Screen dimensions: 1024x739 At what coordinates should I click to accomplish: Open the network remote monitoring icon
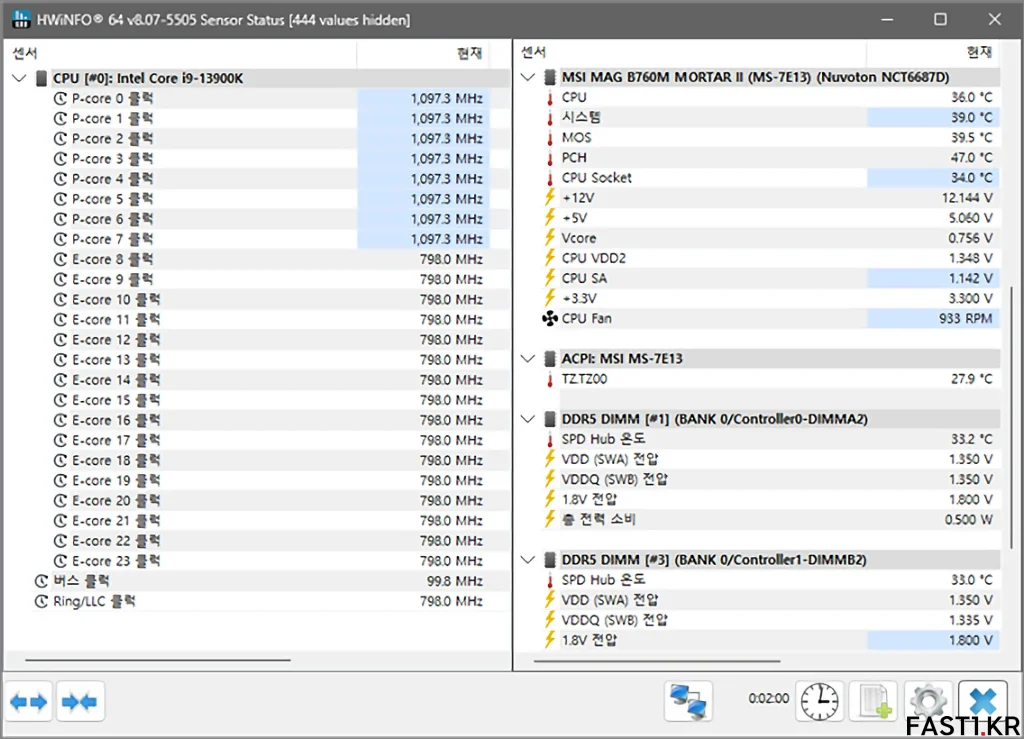point(688,702)
